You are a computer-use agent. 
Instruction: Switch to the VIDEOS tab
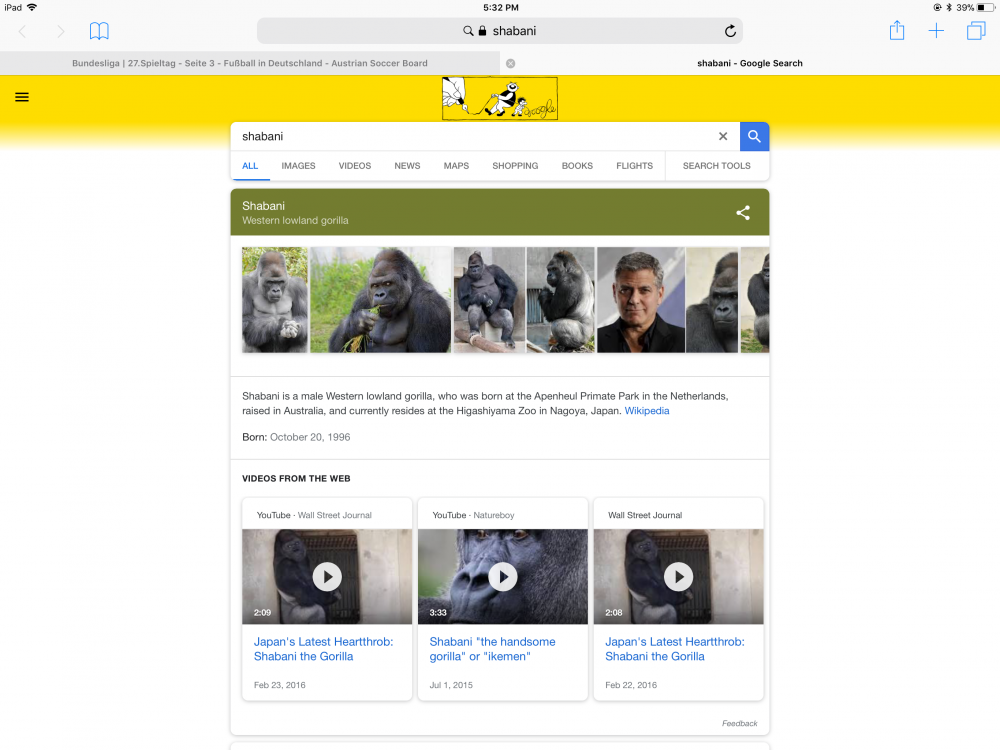[x=355, y=166]
